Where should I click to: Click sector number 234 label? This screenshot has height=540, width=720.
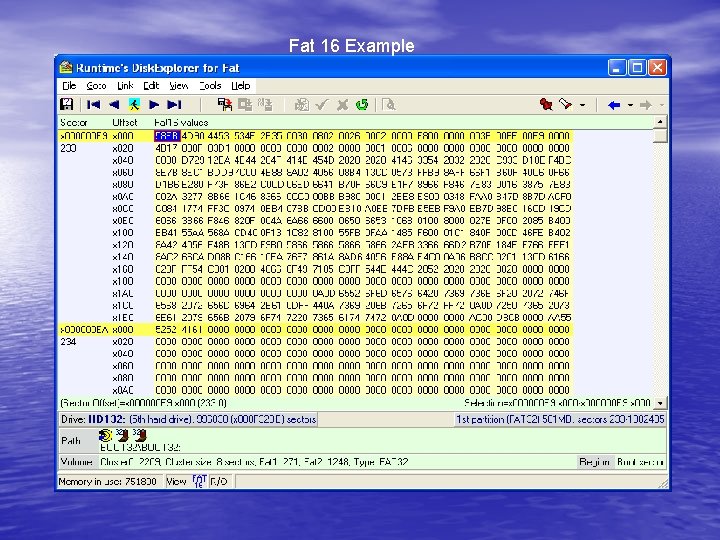[x=68, y=342]
